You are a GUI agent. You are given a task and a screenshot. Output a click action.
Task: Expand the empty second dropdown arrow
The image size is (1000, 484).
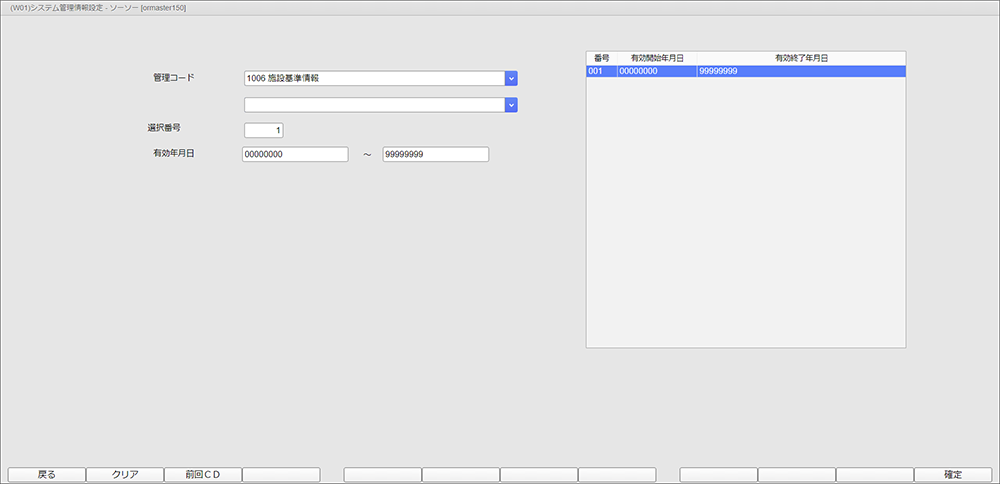[511, 104]
